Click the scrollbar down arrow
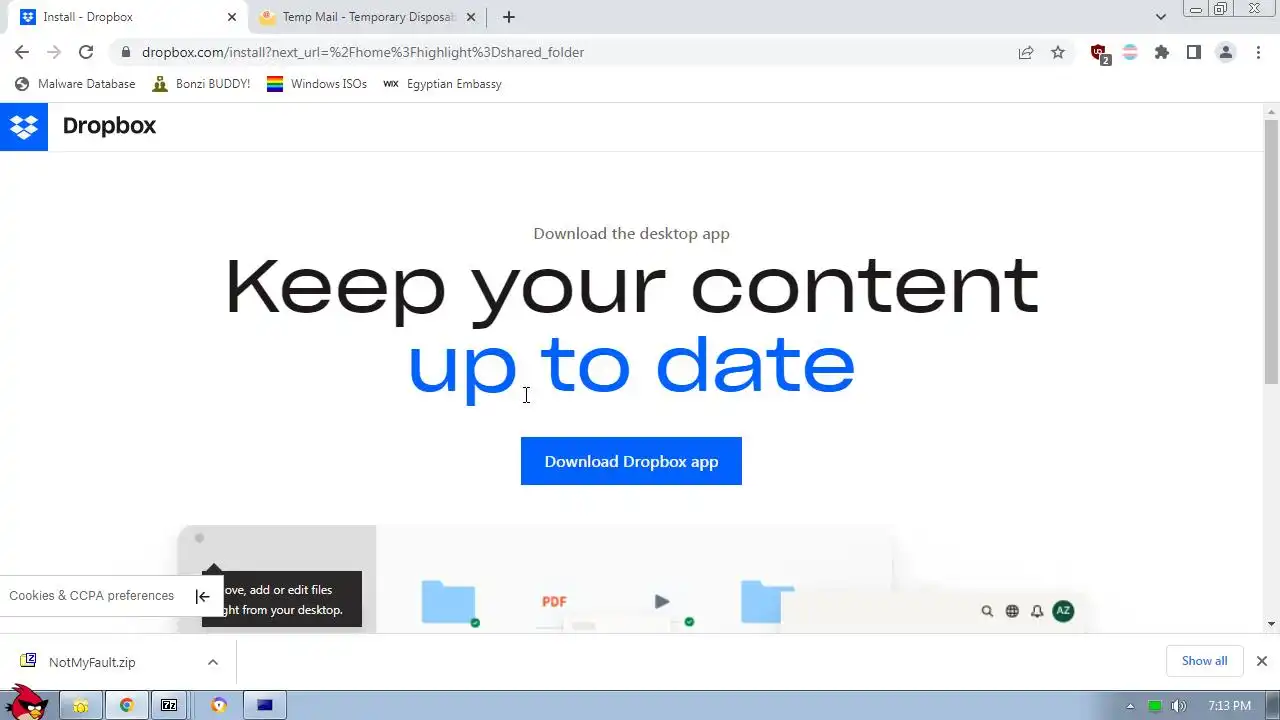 pos(1271,624)
